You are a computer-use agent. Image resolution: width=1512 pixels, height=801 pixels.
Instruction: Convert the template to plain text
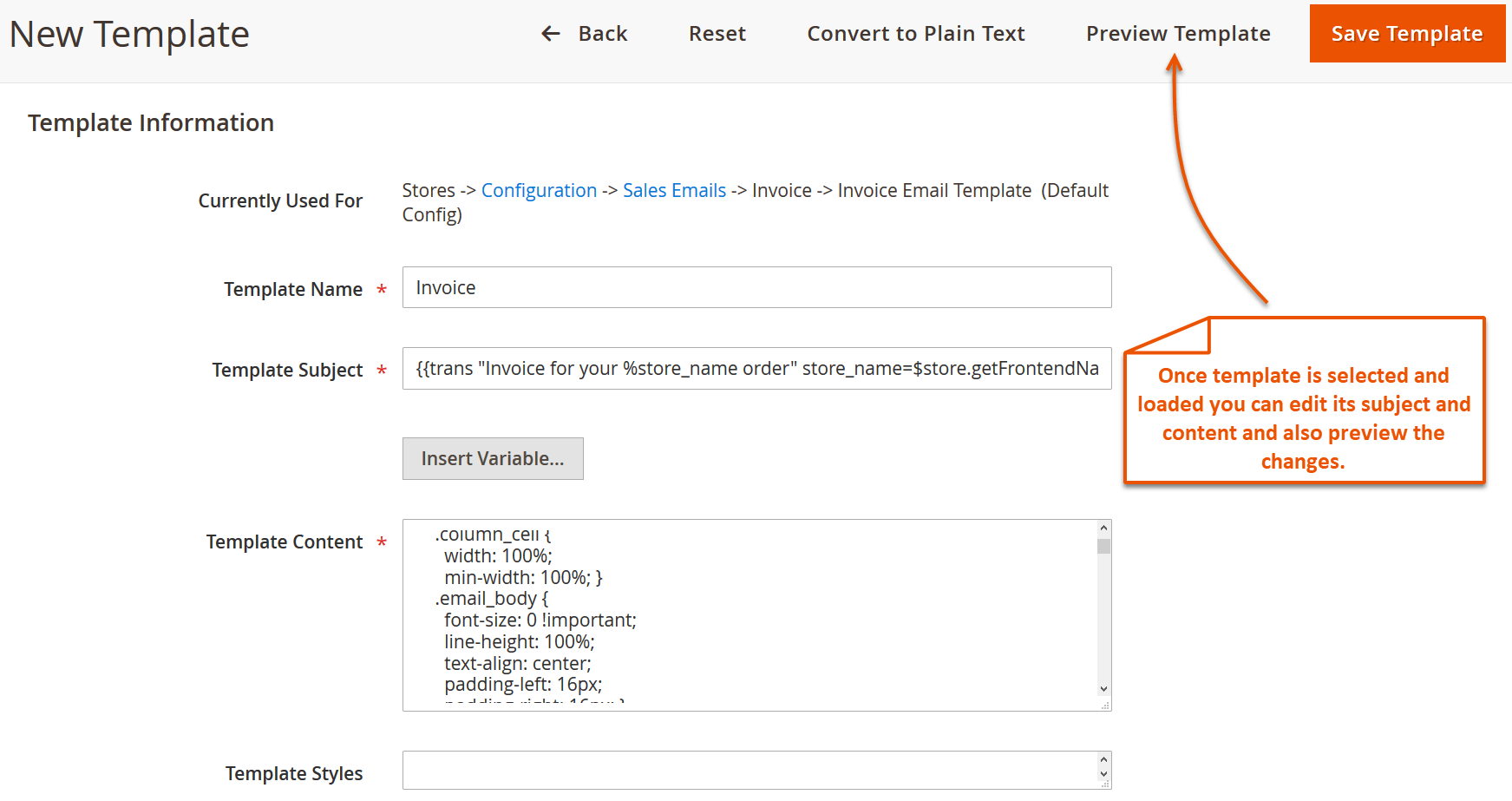(915, 34)
